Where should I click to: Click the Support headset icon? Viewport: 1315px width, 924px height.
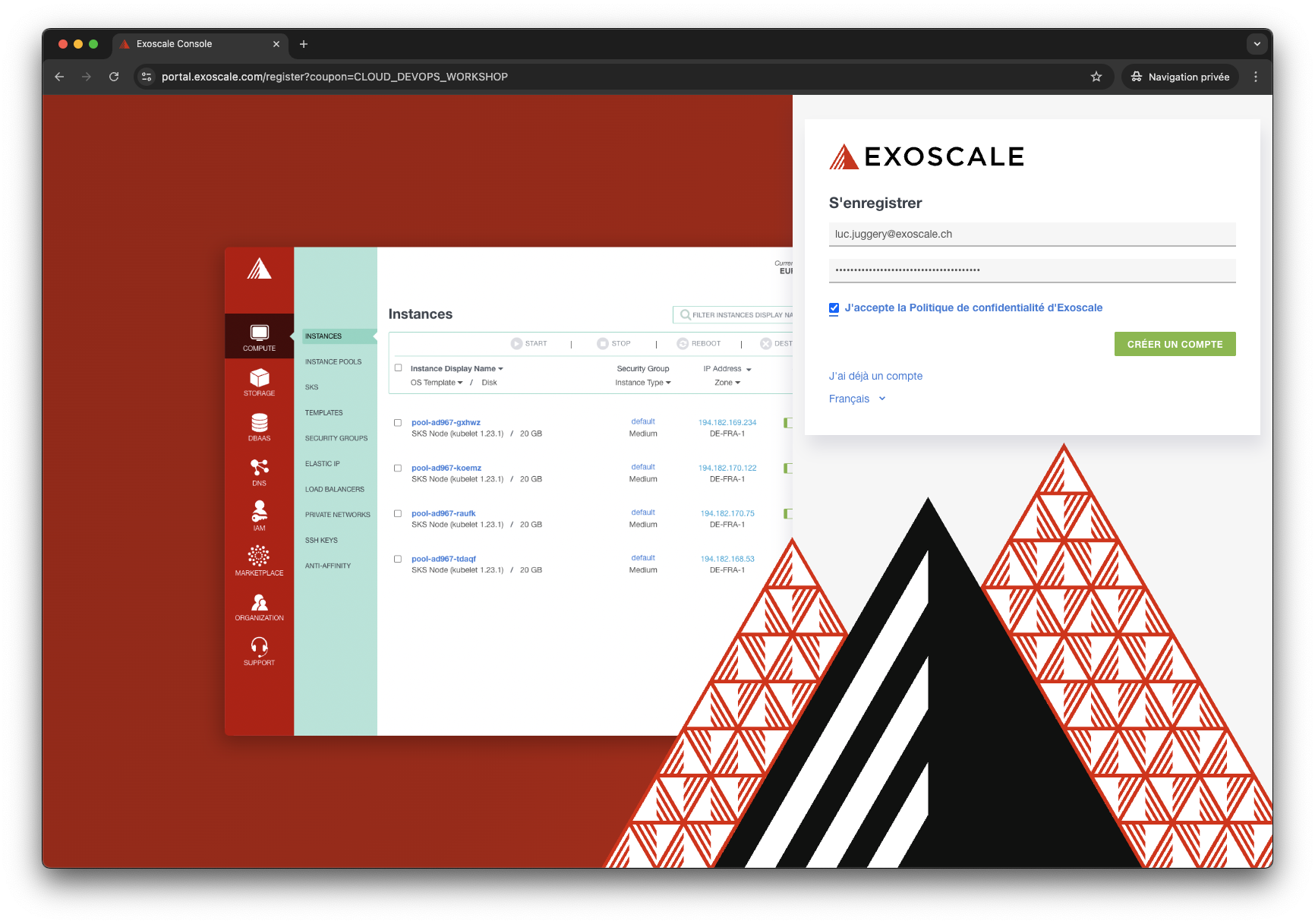260,647
